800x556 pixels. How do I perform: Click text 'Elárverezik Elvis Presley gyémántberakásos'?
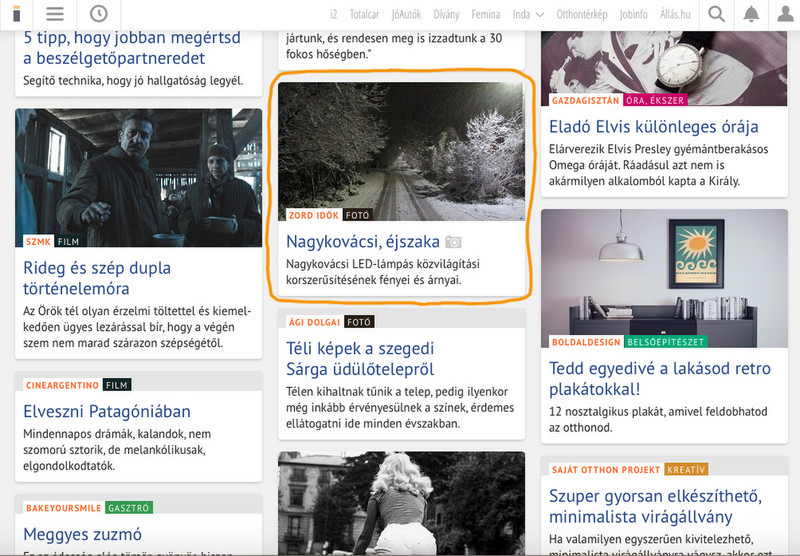(x=658, y=149)
